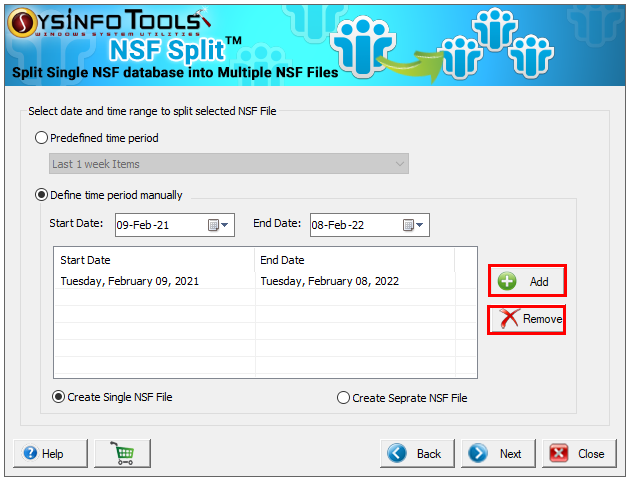Click the Add button with green plus
Screen dimensions: 631x481
pyautogui.click(x=527, y=281)
